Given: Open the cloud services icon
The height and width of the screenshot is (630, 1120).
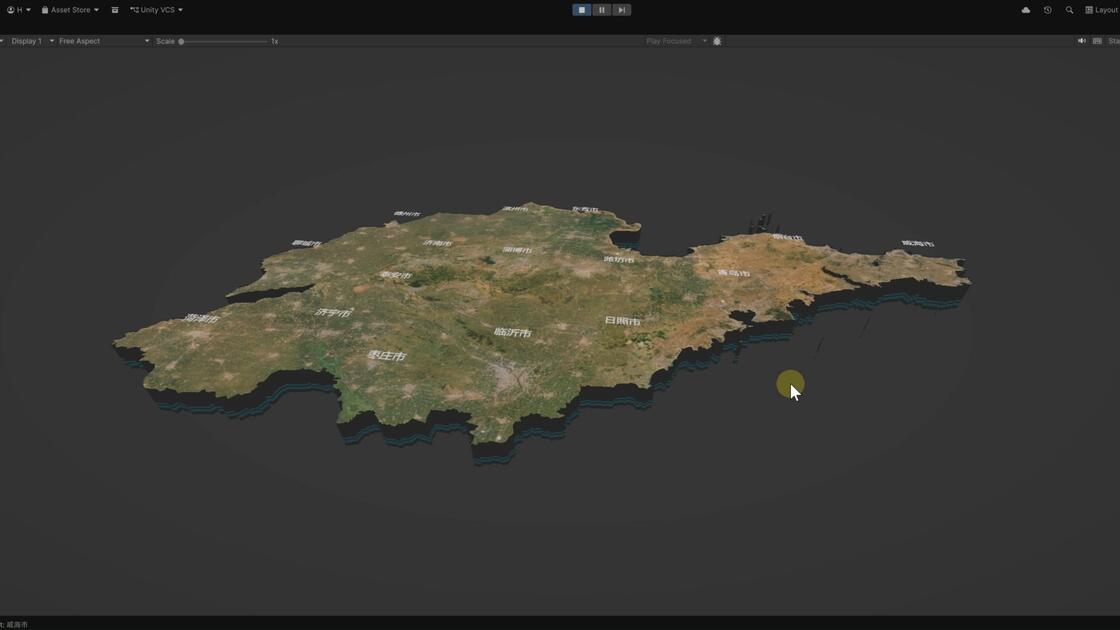Looking at the screenshot, I should point(1026,10).
